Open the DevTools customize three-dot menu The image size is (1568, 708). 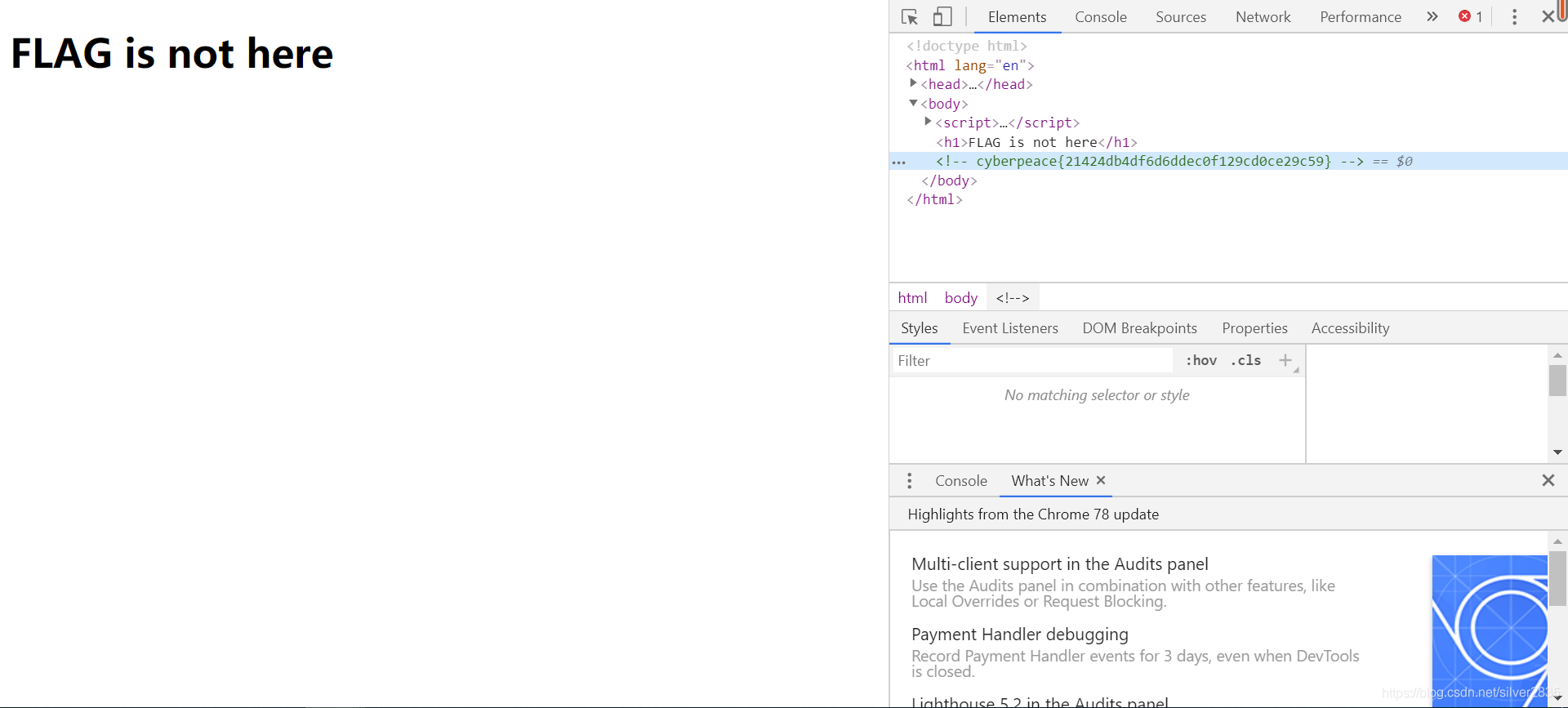(1514, 16)
